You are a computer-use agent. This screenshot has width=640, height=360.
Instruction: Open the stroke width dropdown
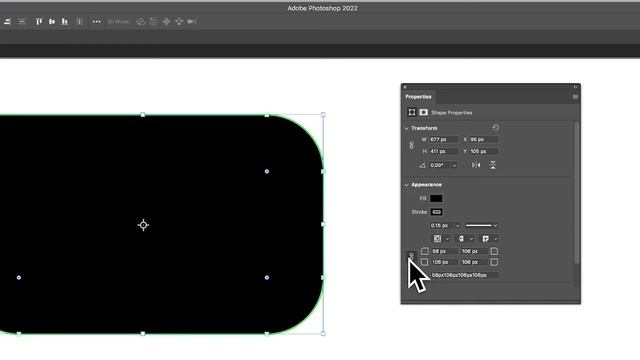click(x=458, y=226)
